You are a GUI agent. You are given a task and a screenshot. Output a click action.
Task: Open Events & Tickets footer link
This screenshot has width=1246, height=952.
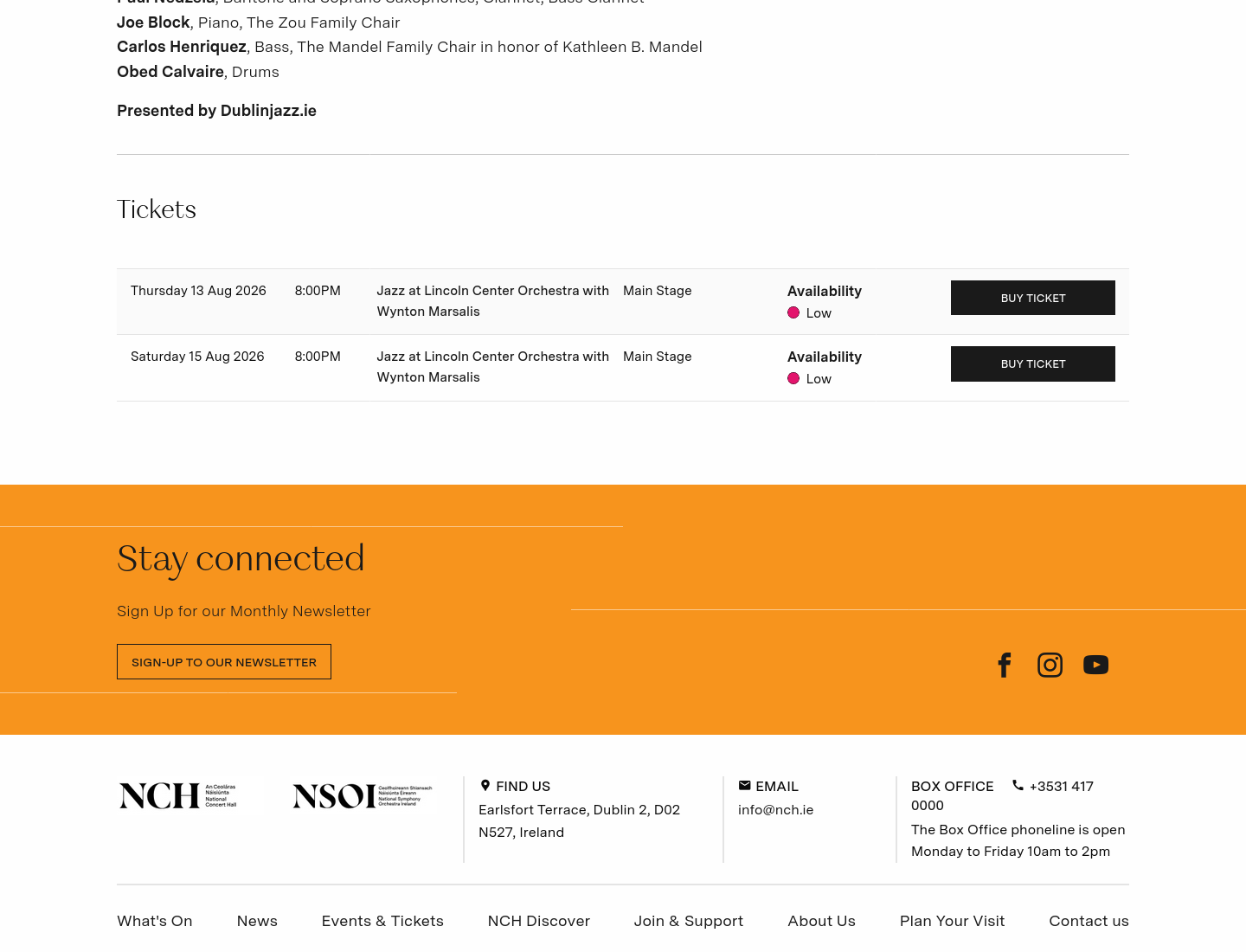[382, 921]
